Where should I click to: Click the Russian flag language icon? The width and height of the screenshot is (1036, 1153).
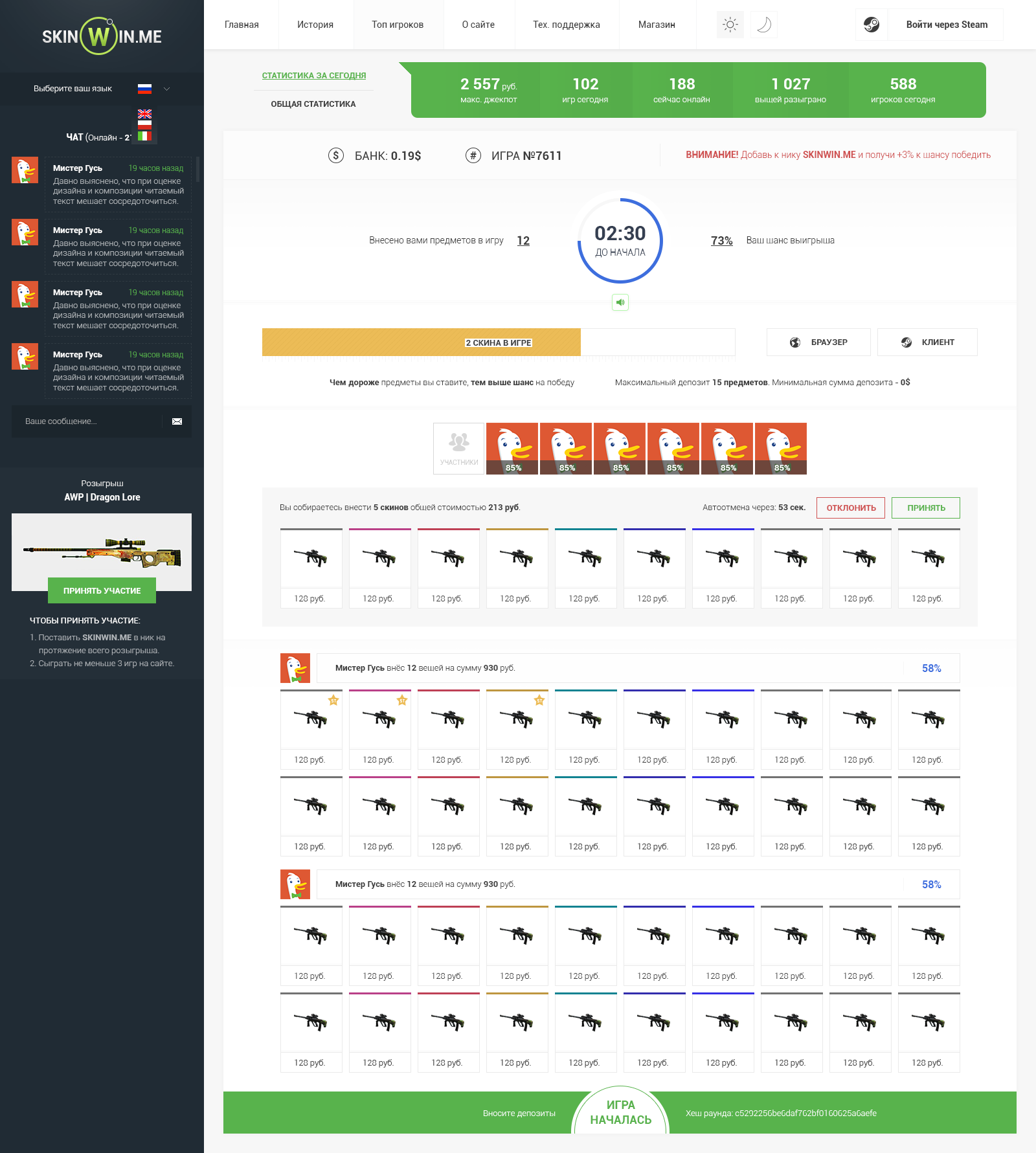[144, 89]
